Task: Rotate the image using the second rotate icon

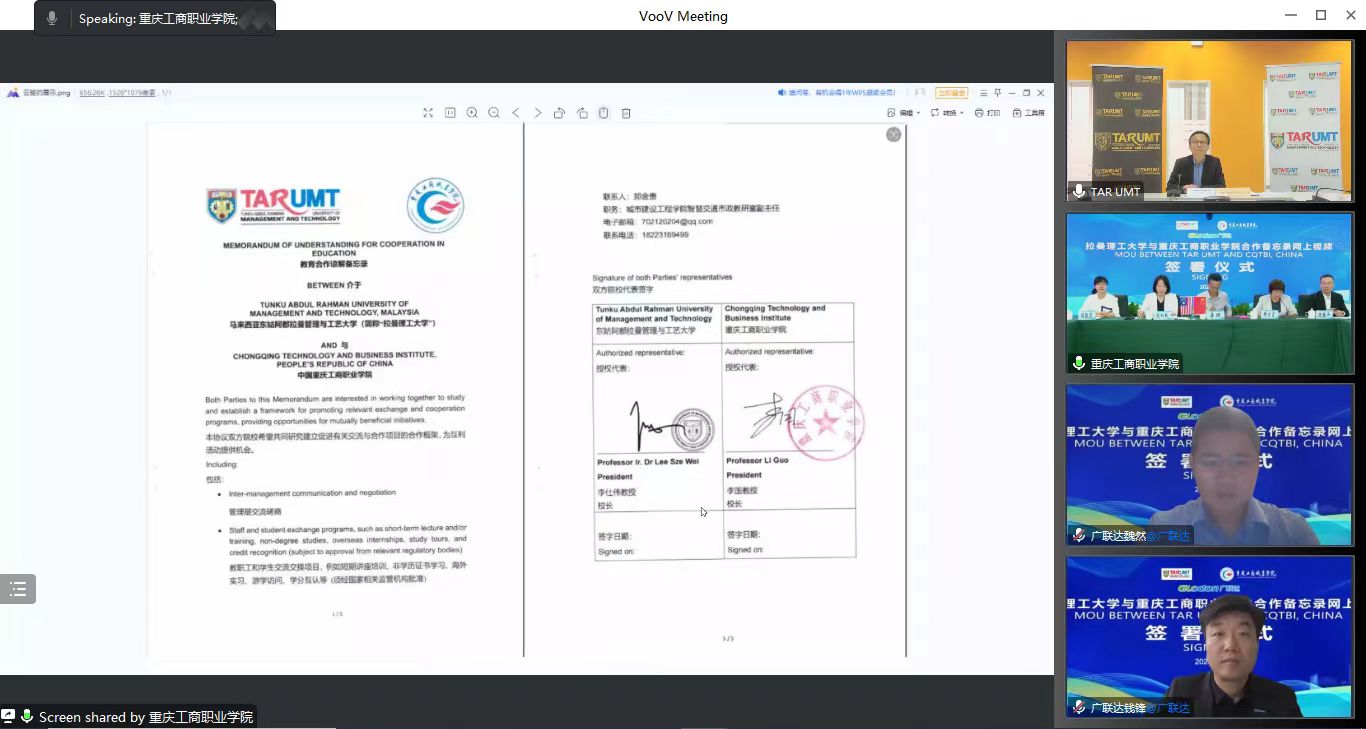Action: click(x=582, y=113)
